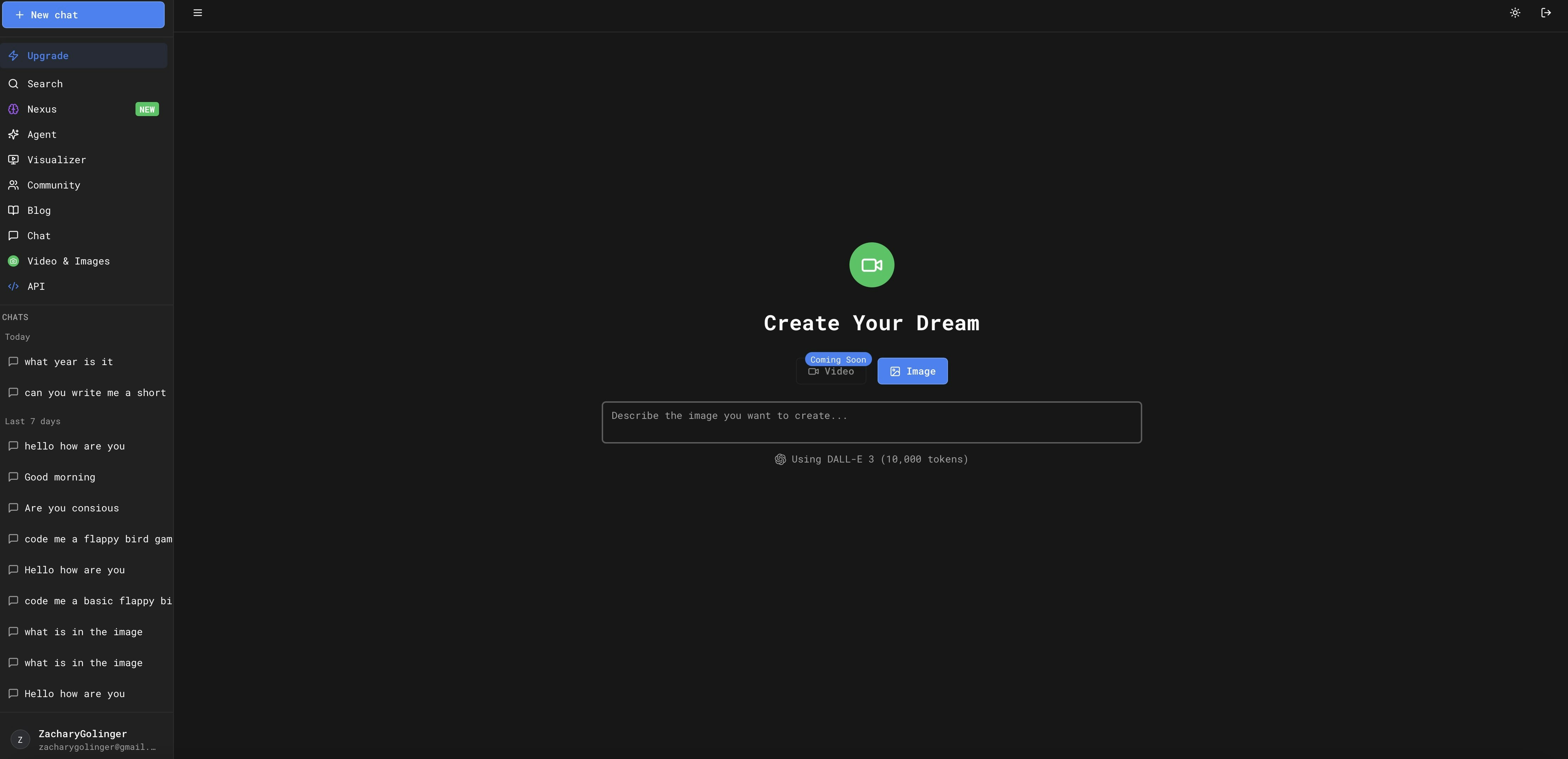The width and height of the screenshot is (1568, 759).
Task: Open the Video & Images icon
Action: pos(13,261)
